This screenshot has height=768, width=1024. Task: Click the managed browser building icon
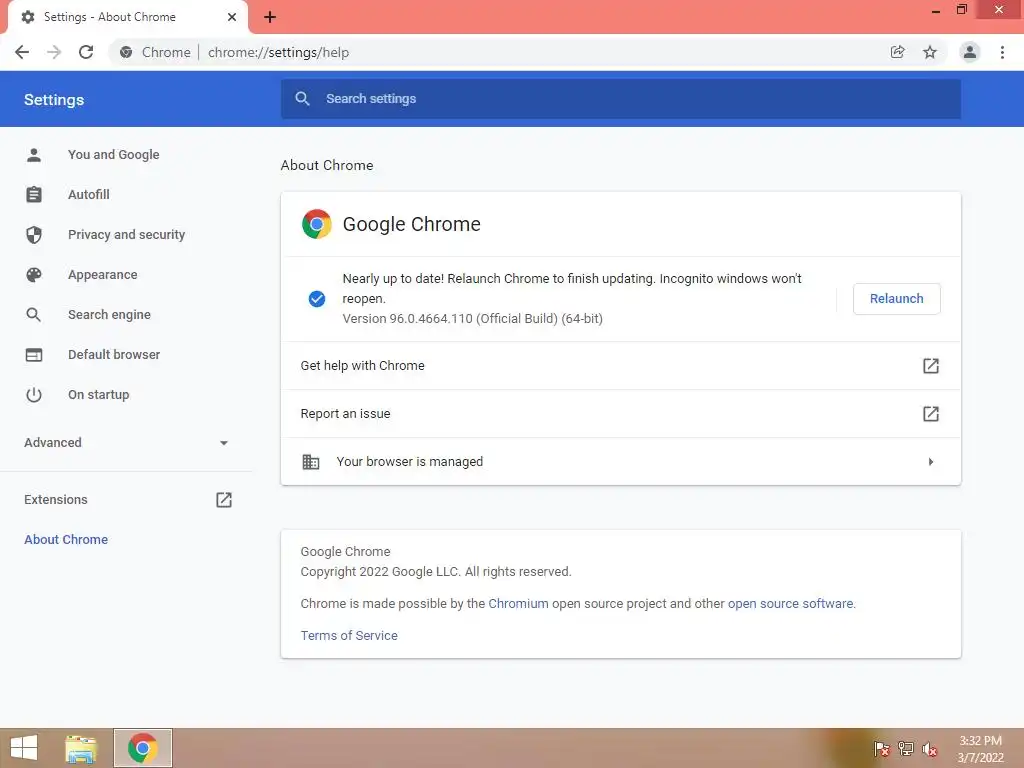[x=311, y=462]
